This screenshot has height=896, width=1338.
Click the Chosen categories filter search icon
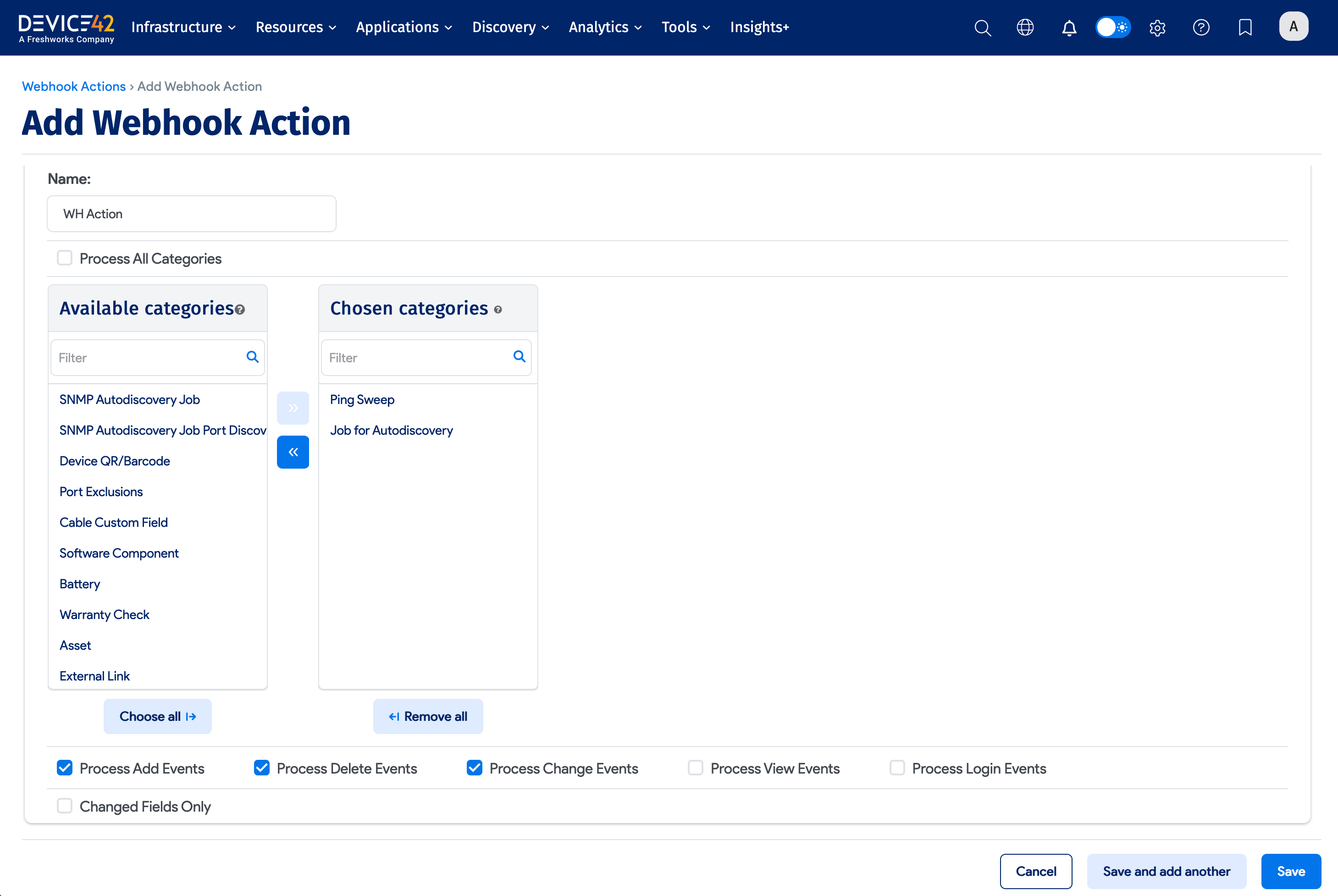(x=519, y=357)
